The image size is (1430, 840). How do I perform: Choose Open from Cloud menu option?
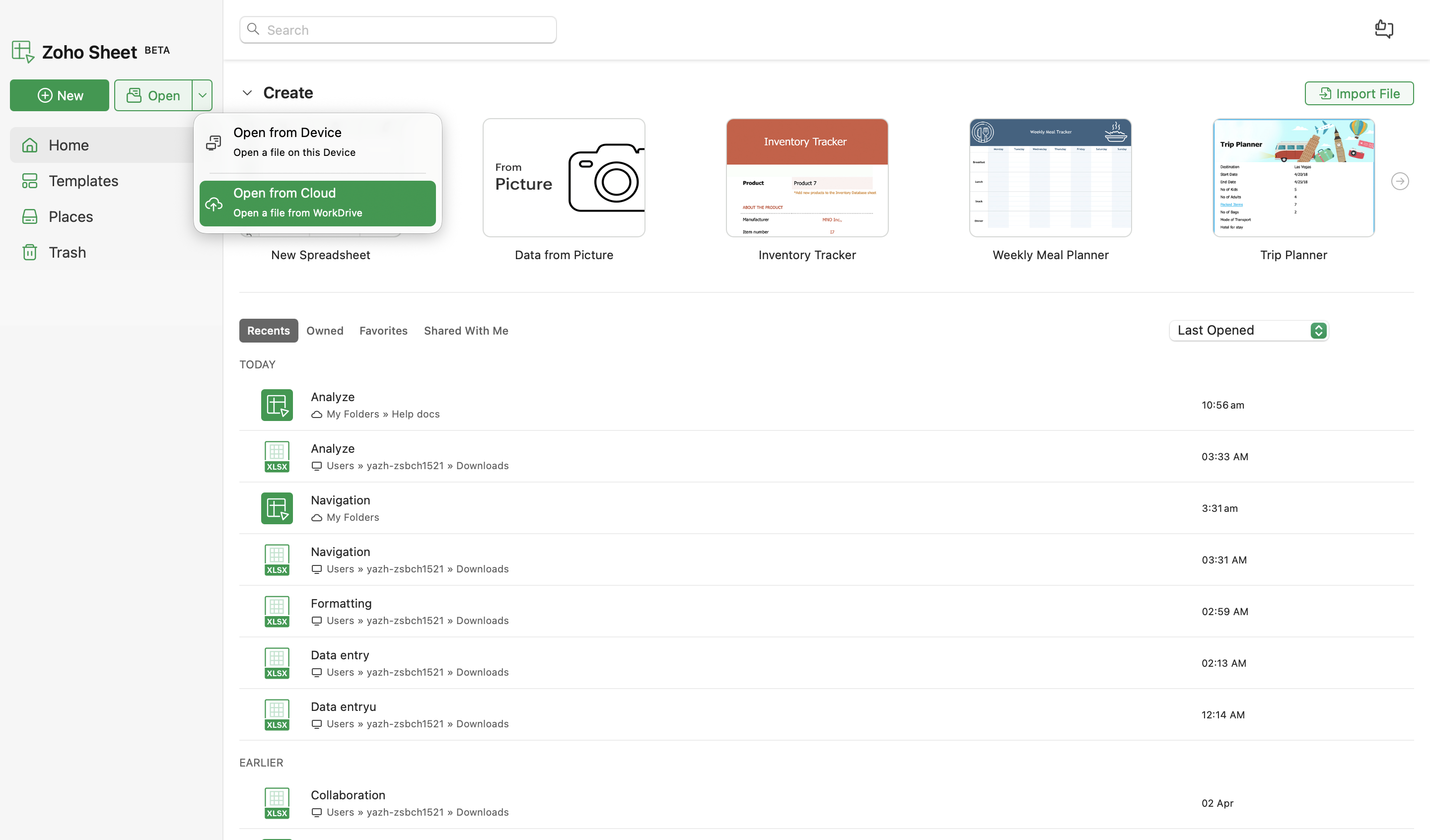pyautogui.click(x=318, y=203)
